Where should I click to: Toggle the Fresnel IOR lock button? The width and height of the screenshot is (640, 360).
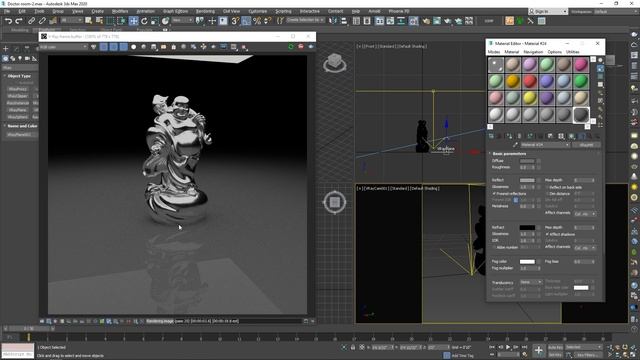(516, 200)
